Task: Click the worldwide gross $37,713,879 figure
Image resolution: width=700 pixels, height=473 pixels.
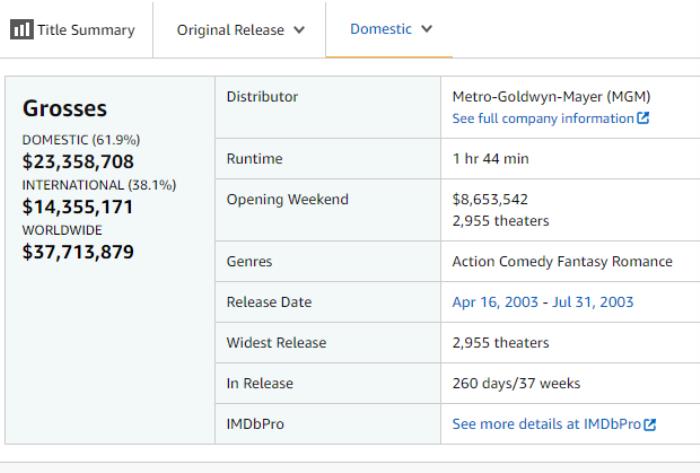Action: pyautogui.click(x=77, y=251)
